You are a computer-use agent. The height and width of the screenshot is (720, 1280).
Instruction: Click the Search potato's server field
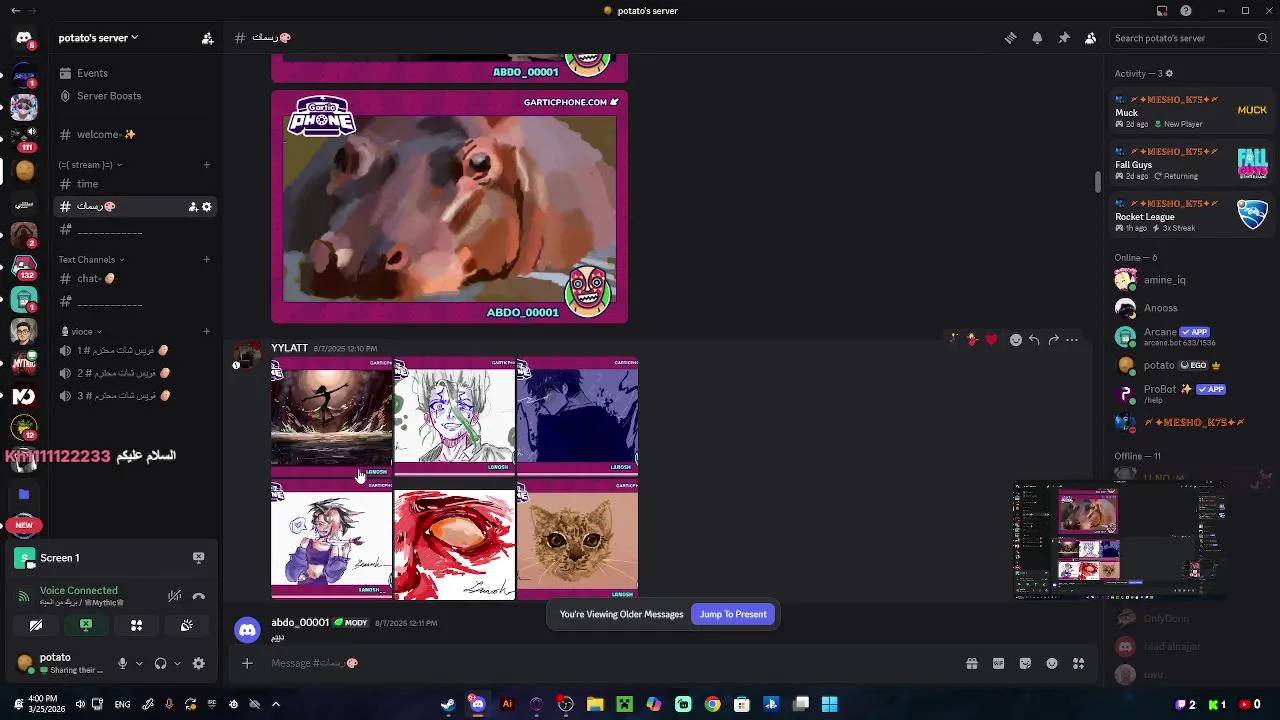pos(1190,38)
